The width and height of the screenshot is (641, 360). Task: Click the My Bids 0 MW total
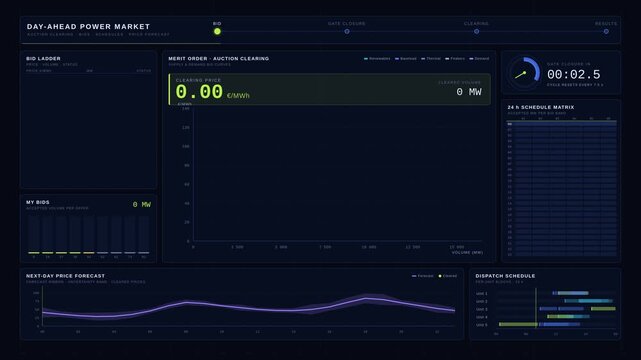[x=142, y=204]
